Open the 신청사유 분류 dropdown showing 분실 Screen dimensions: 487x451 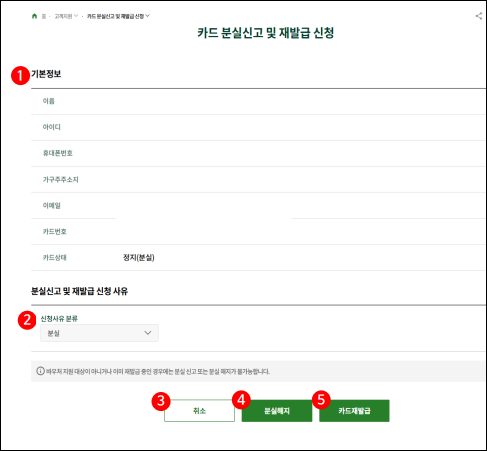[x=99, y=333]
